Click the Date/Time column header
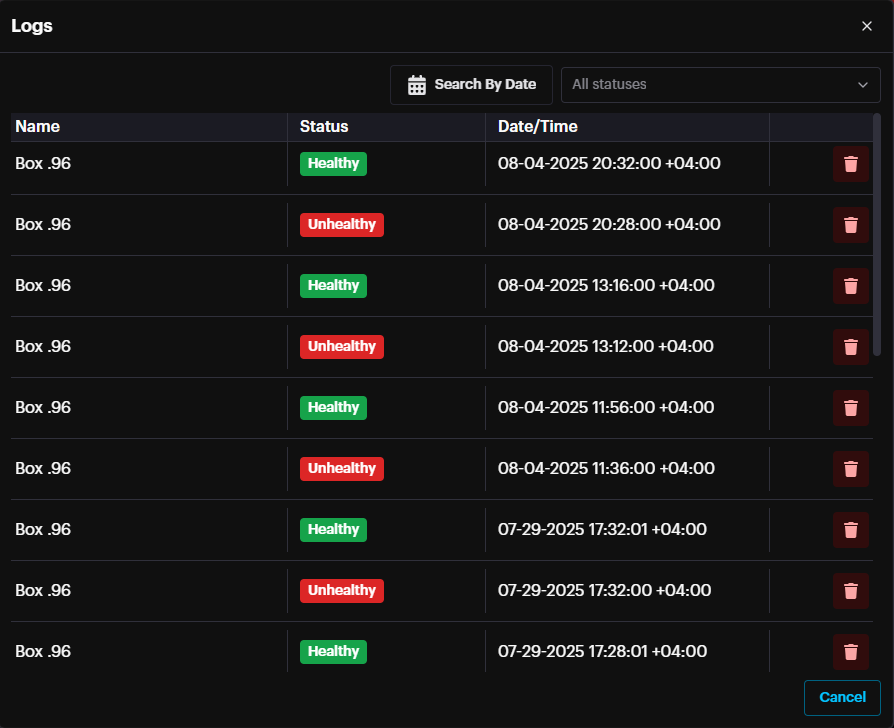The width and height of the screenshot is (894, 728). 538,127
